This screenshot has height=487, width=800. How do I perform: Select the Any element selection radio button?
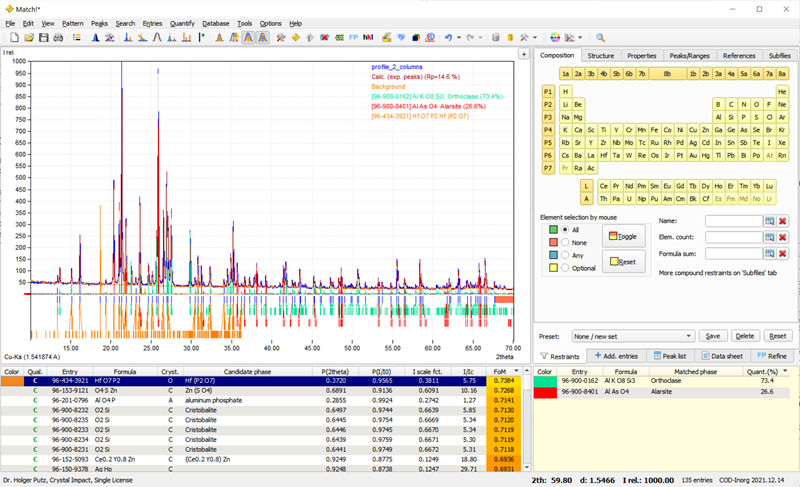563,255
